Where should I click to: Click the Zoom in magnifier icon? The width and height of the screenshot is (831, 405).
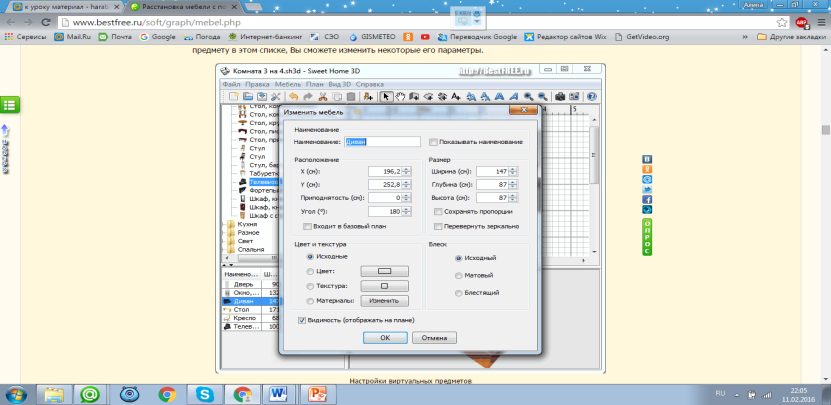tap(528, 96)
